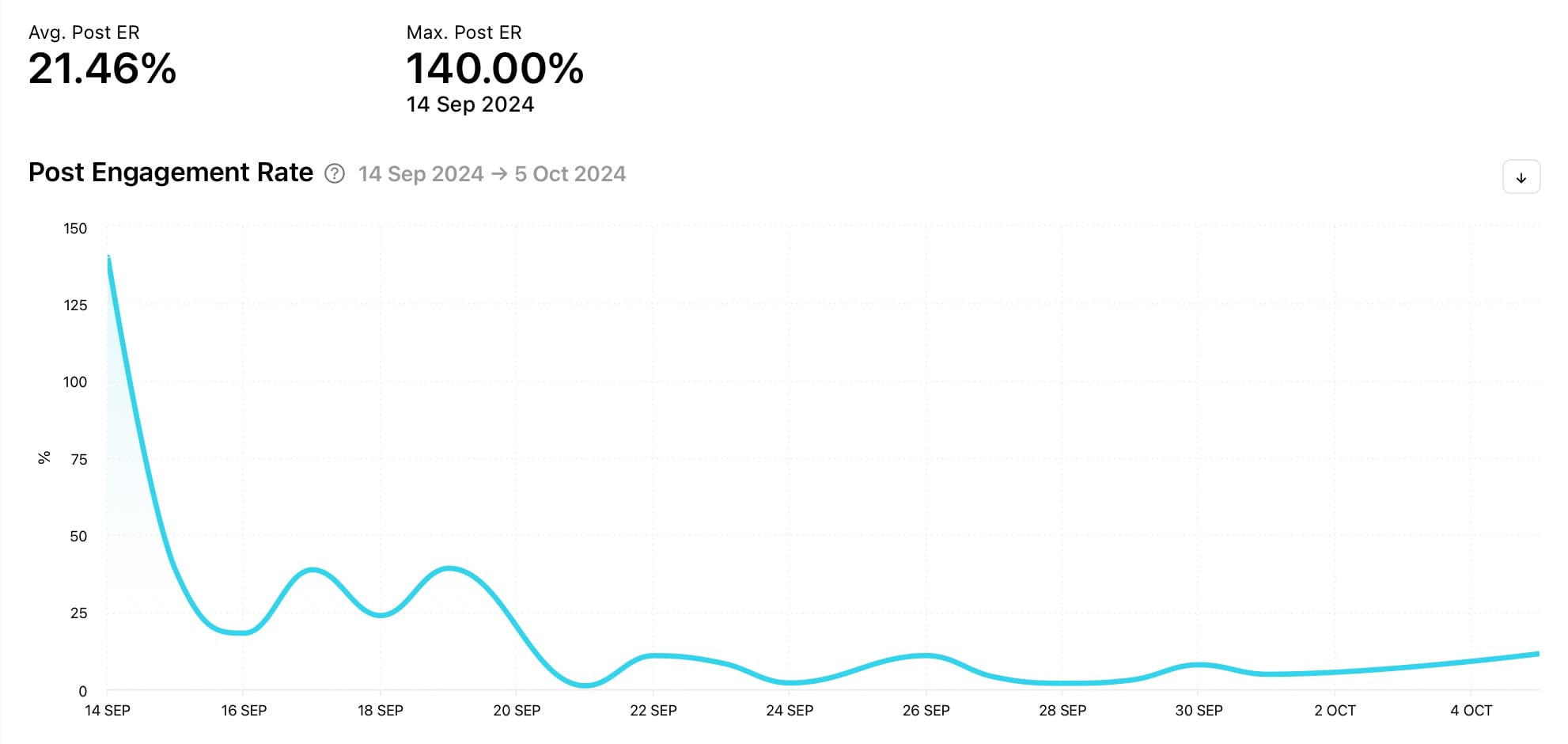Select the 16 SEP label on the x-axis
Screen dimensions: 1568x744
pos(244,711)
